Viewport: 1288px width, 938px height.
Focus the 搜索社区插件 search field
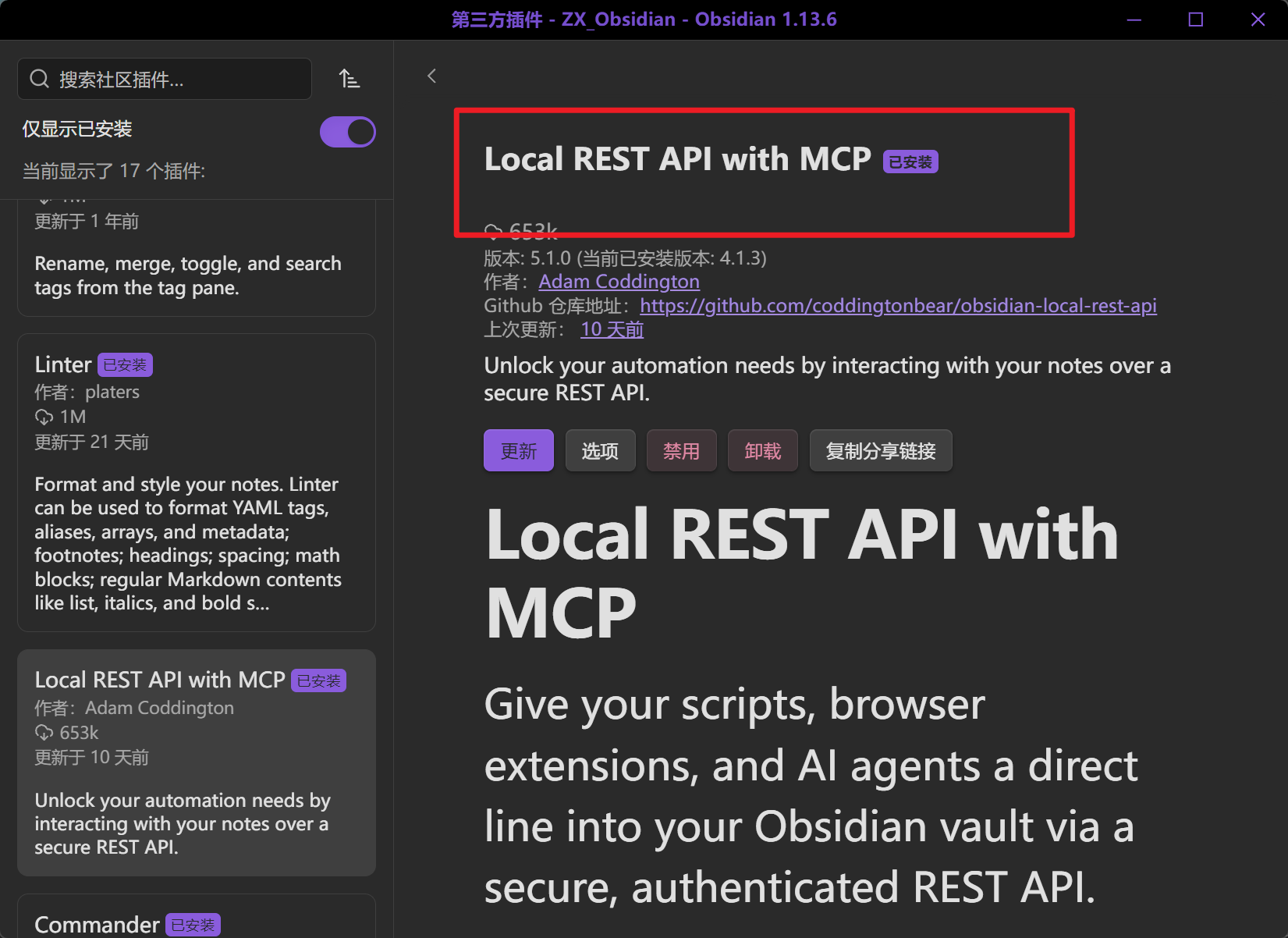165,79
